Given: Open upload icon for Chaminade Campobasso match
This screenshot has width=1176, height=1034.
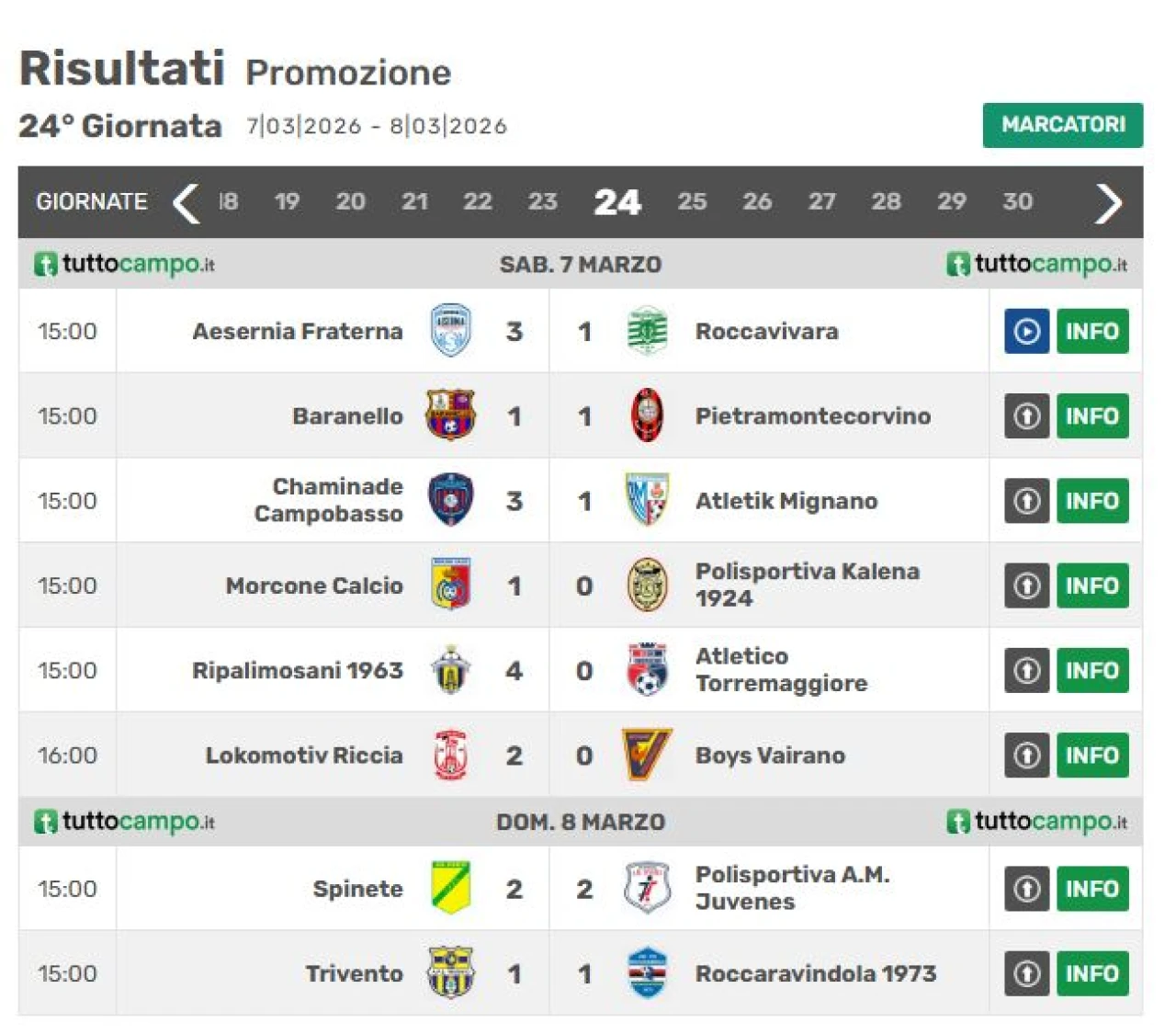Looking at the screenshot, I should (x=1026, y=501).
